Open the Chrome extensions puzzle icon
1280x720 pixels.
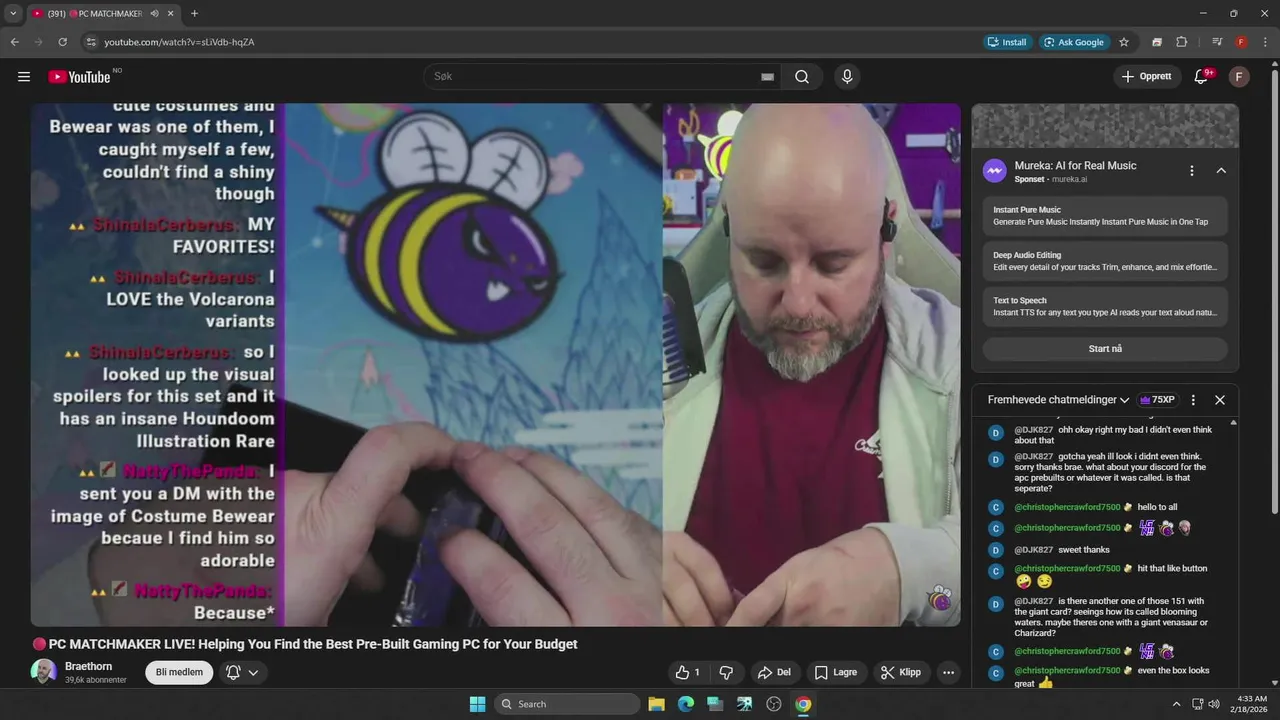tap(1181, 42)
